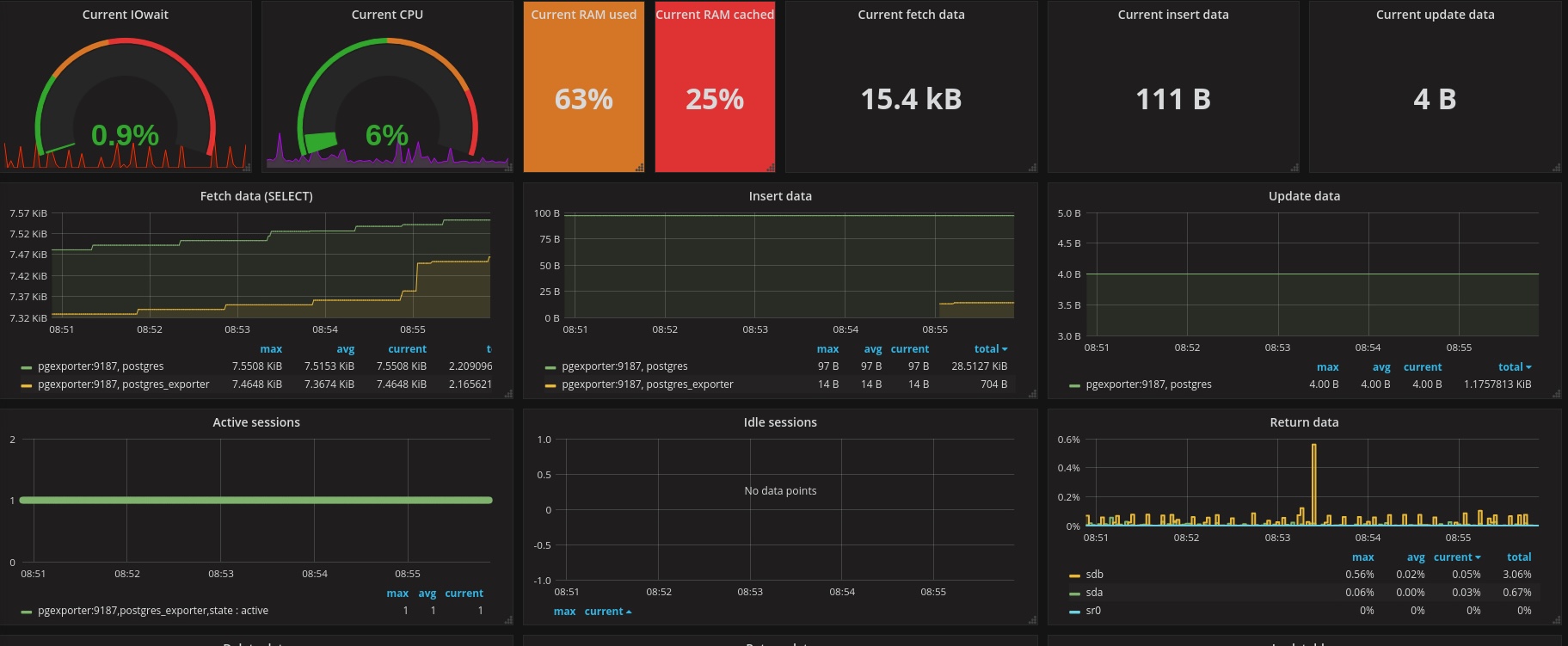Toggle postgres series in Fetch data legend

click(x=101, y=366)
